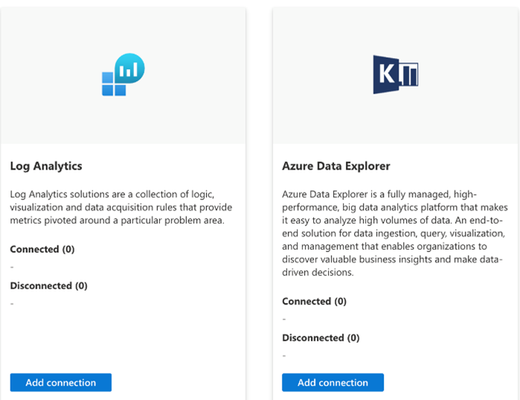Click the Log Analytics description text

point(121,207)
